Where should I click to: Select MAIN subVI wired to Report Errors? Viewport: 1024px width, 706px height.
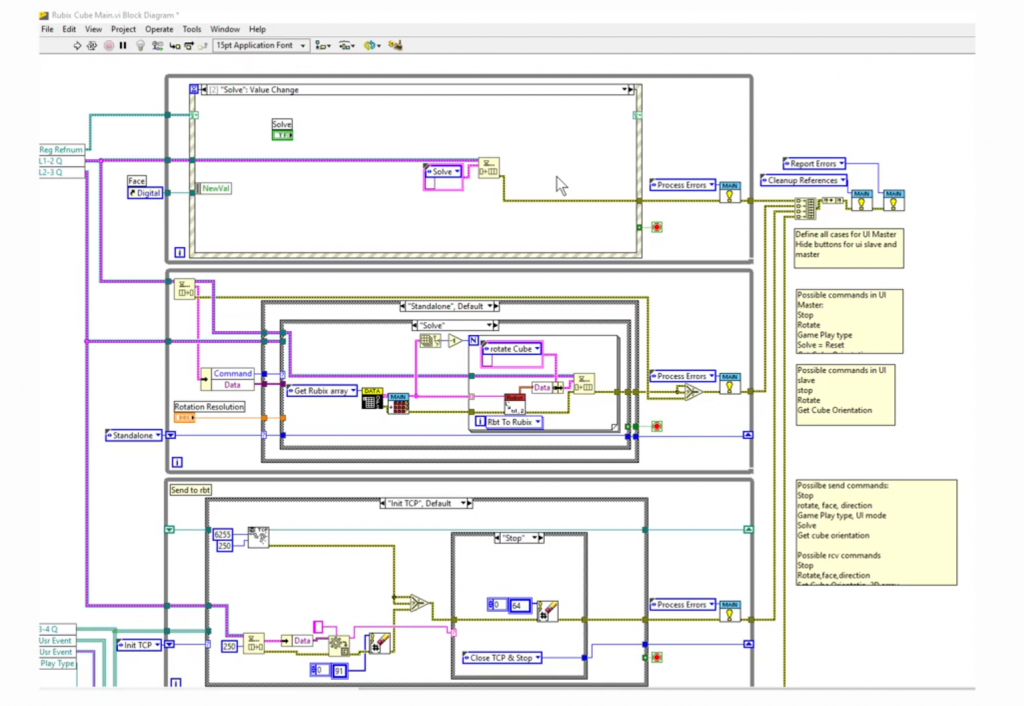coord(893,200)
